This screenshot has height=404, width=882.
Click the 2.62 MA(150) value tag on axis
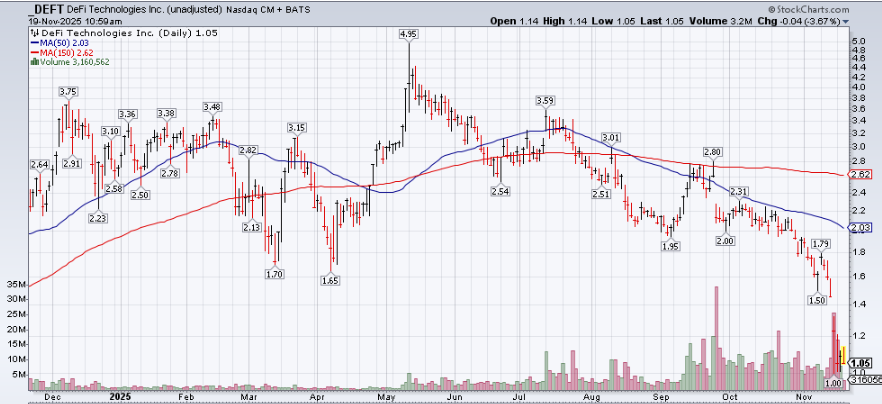(861, 175)
